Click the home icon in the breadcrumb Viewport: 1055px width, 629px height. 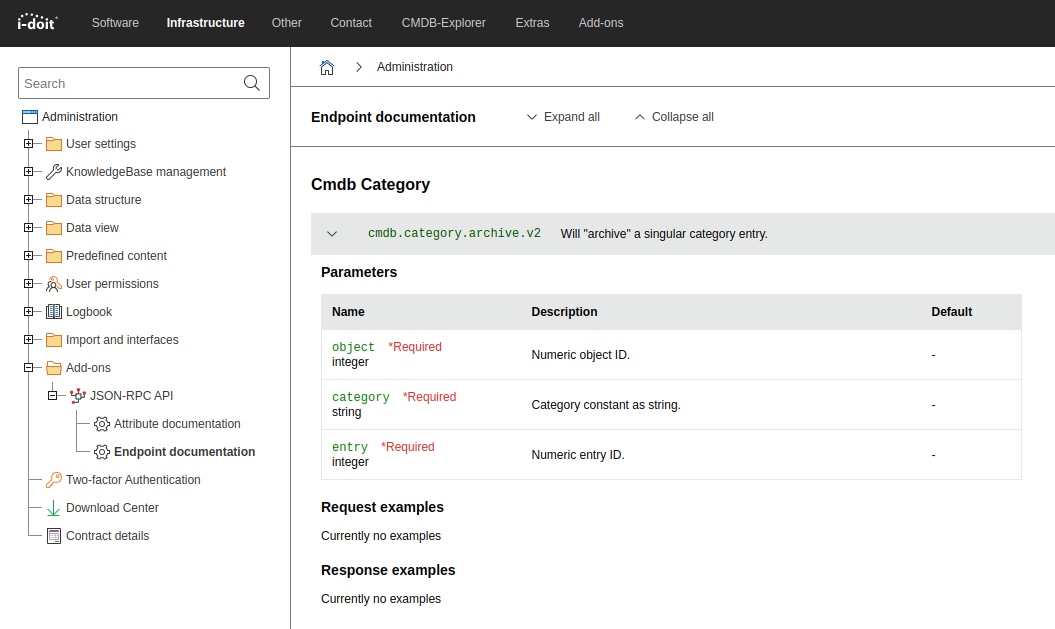(x=327, y=66)
